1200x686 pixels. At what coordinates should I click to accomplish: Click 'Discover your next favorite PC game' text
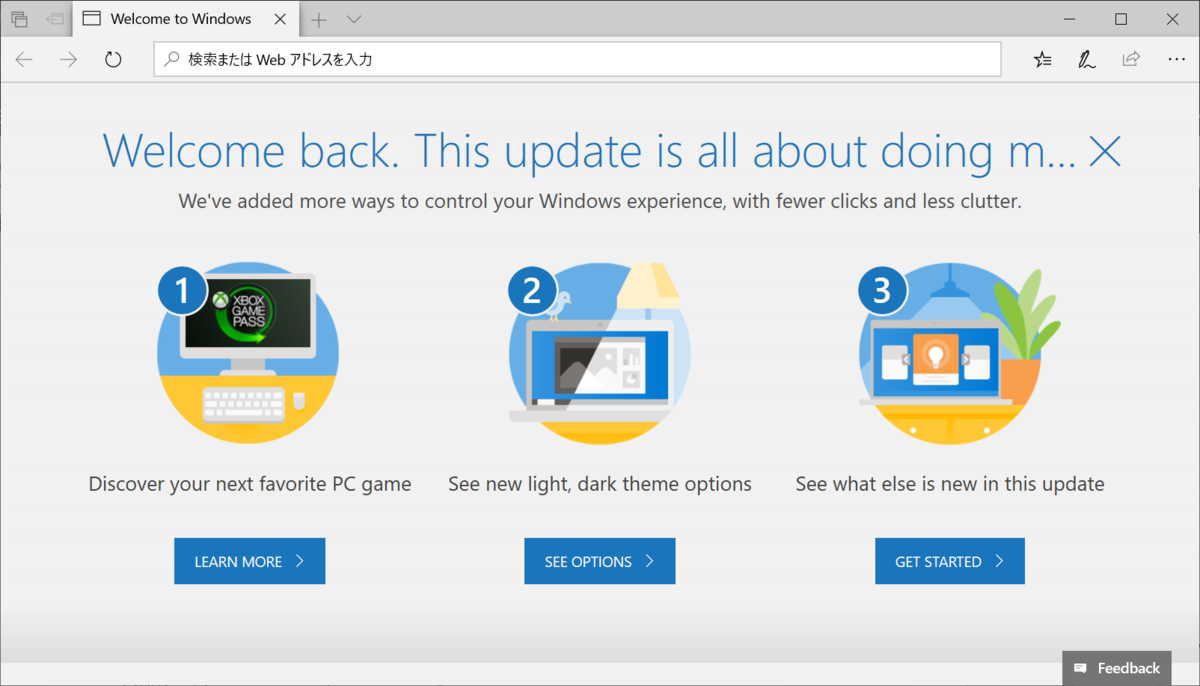tap(250, 484)
